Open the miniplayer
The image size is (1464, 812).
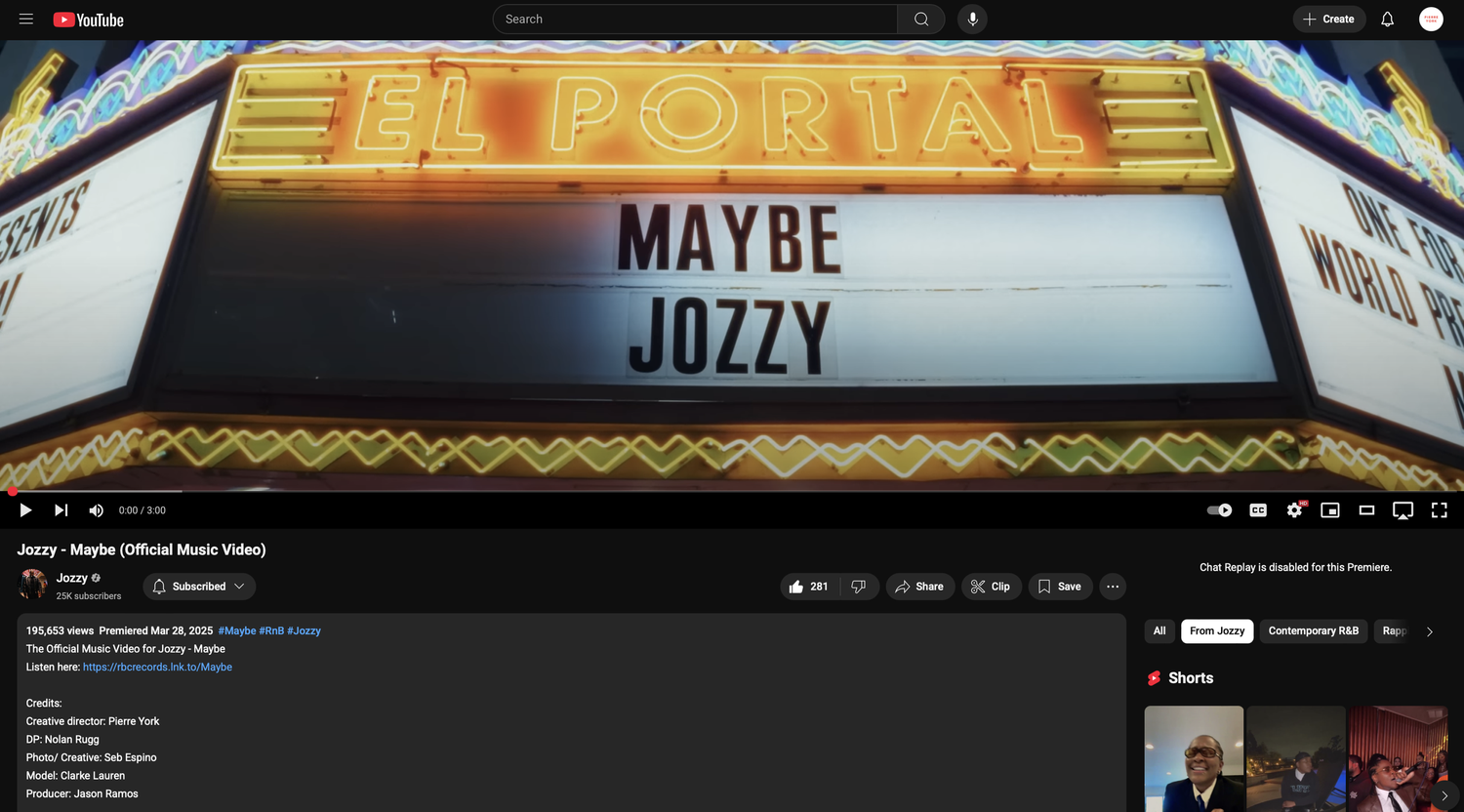click(x=1330, y=510)
